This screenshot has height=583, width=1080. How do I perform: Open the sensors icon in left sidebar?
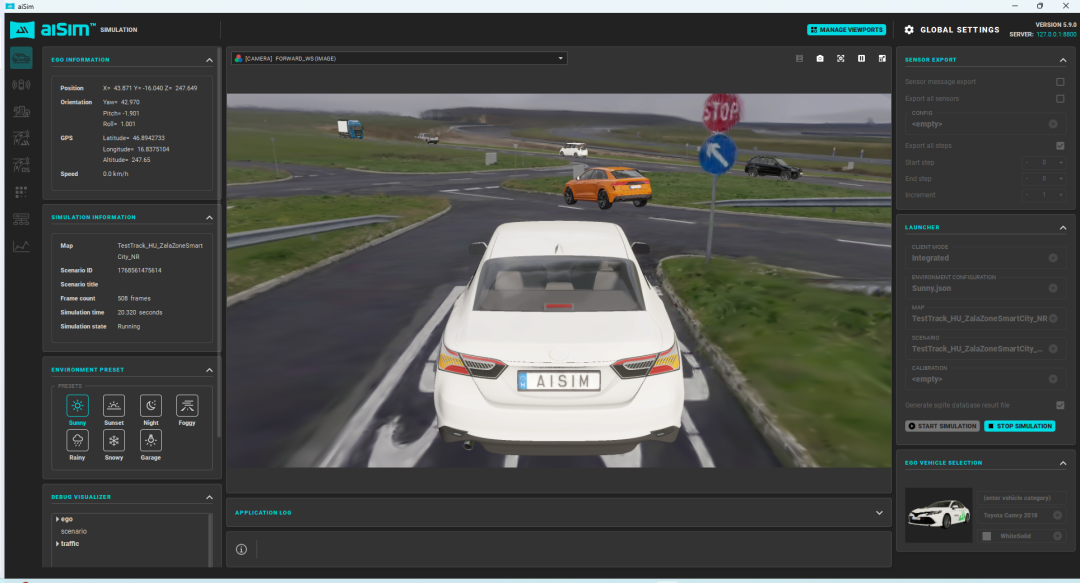click(21, 85)
